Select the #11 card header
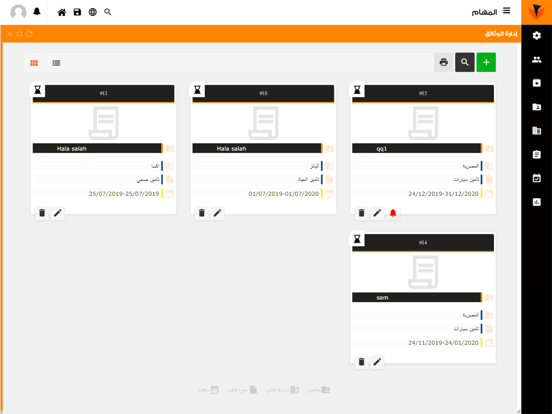This screenshot has height=414, width=552. [104, 94]
